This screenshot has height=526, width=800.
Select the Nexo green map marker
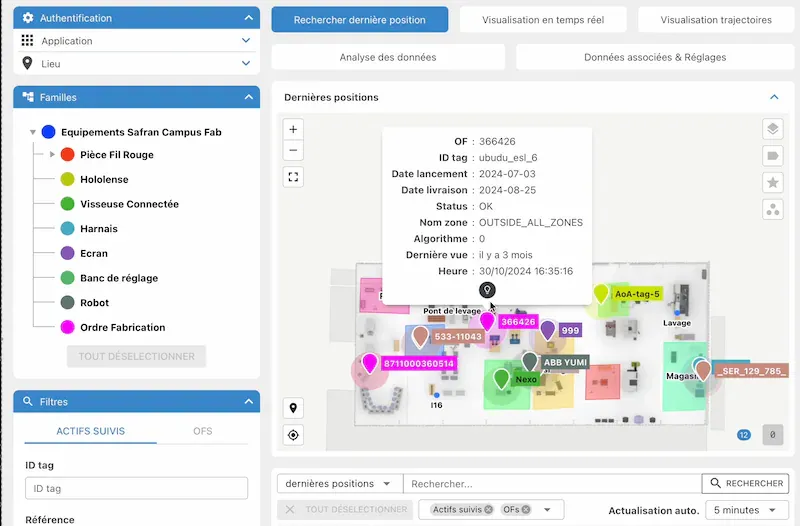[x=502, y=379]
